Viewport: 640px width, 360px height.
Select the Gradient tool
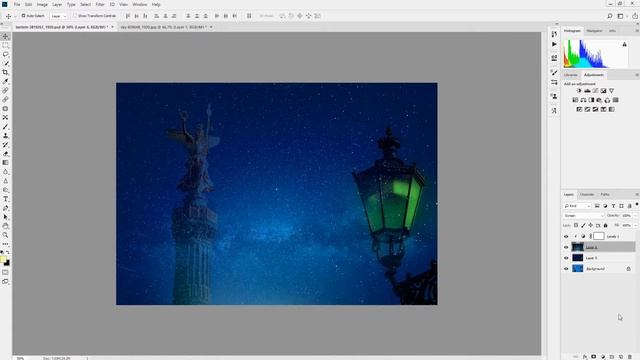click(x=5, y=162)
